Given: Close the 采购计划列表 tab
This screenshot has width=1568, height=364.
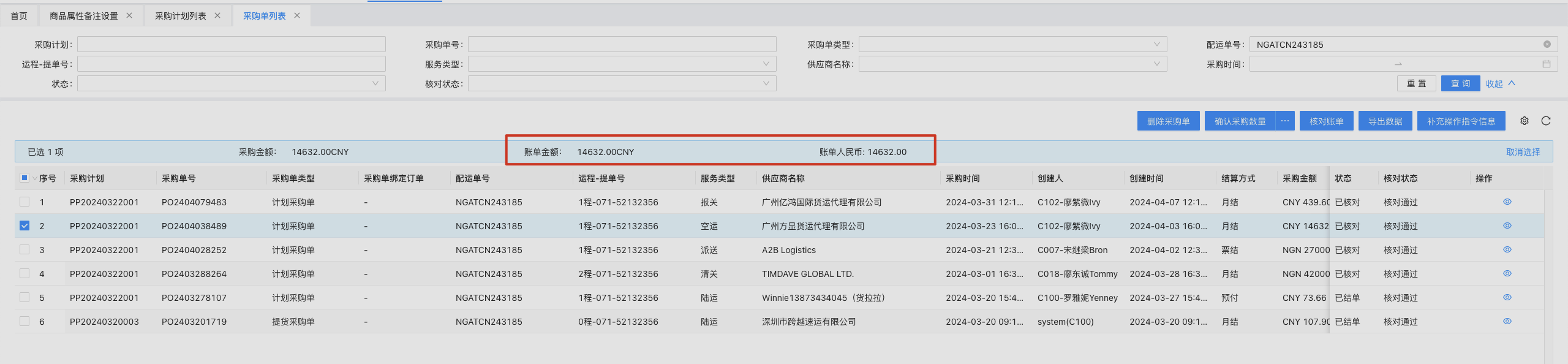Looking at the screenshot, I should (217, 15).
